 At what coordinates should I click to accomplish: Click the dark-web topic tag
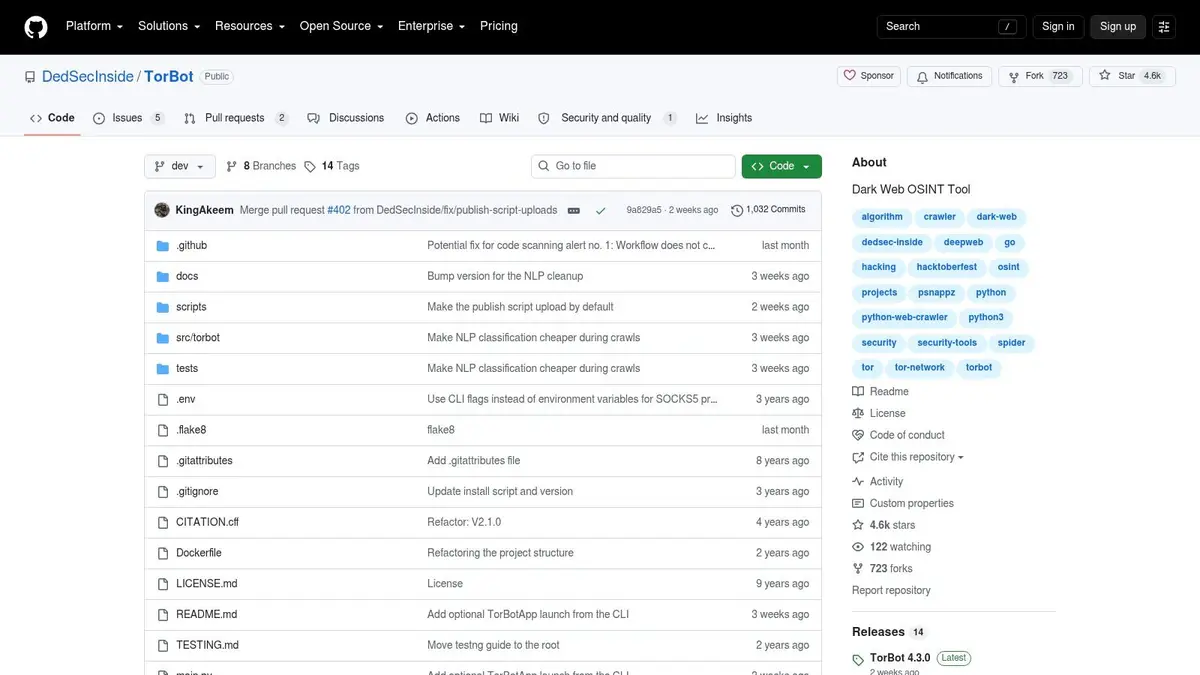pyautogui.click(x=997, y=217)
